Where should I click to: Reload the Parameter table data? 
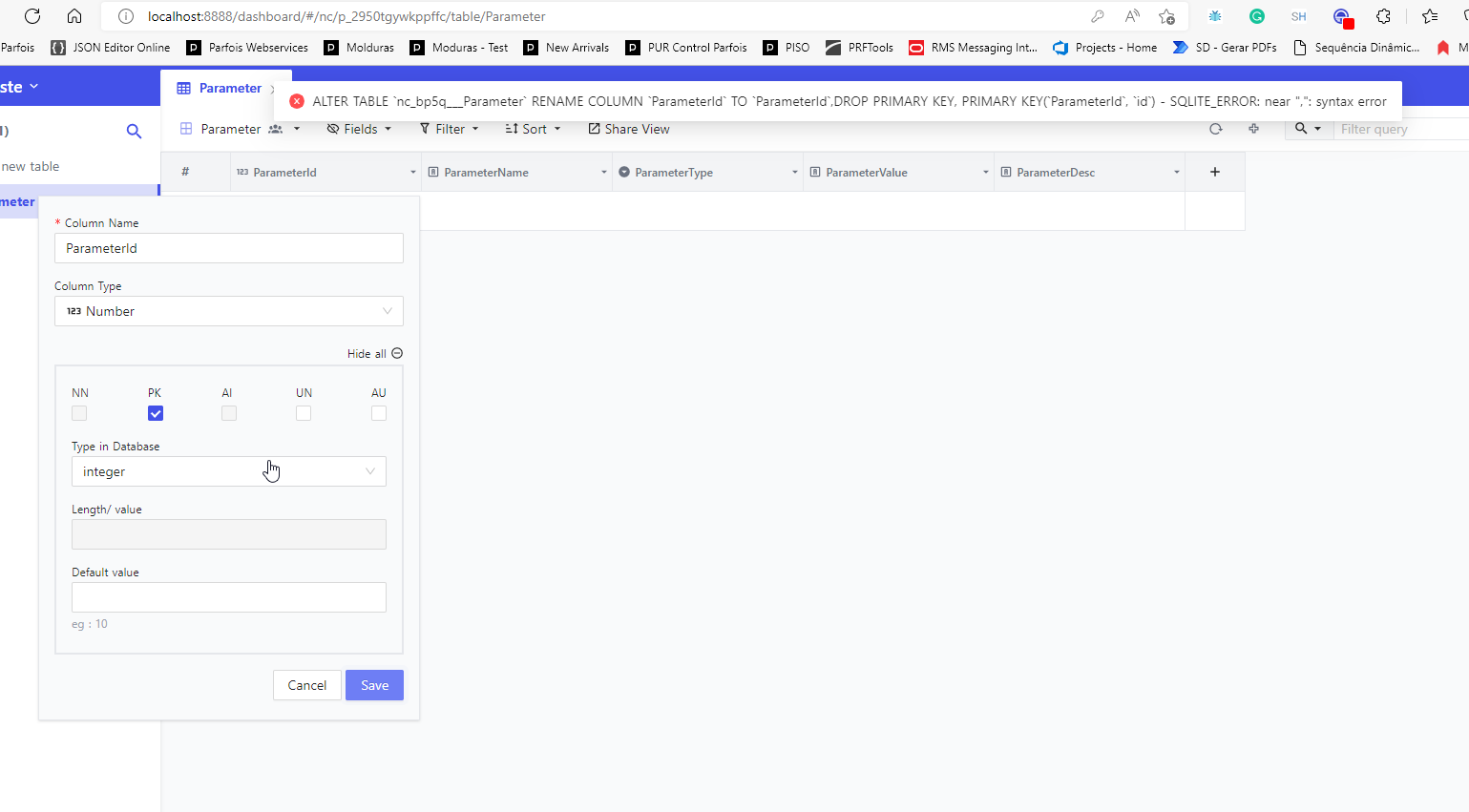click(x=1215, y=128)
